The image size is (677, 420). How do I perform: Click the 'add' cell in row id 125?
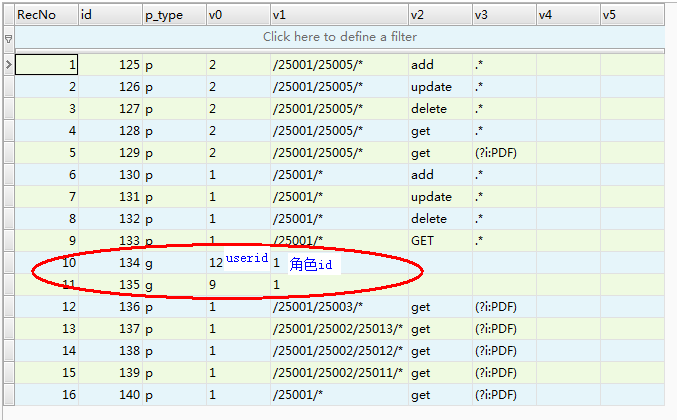440,65
